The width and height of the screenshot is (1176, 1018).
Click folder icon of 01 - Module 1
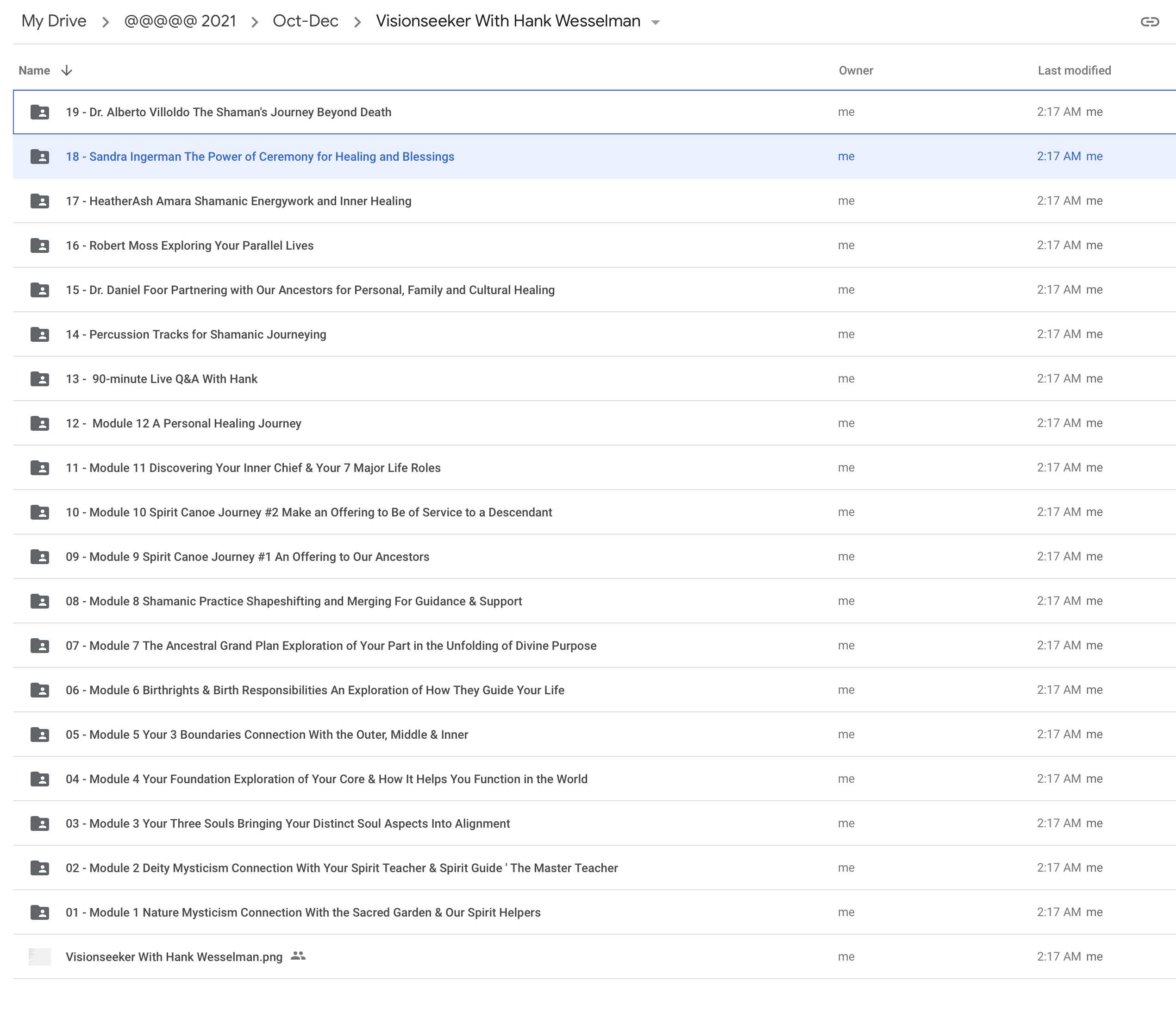[x=40, y=912]
